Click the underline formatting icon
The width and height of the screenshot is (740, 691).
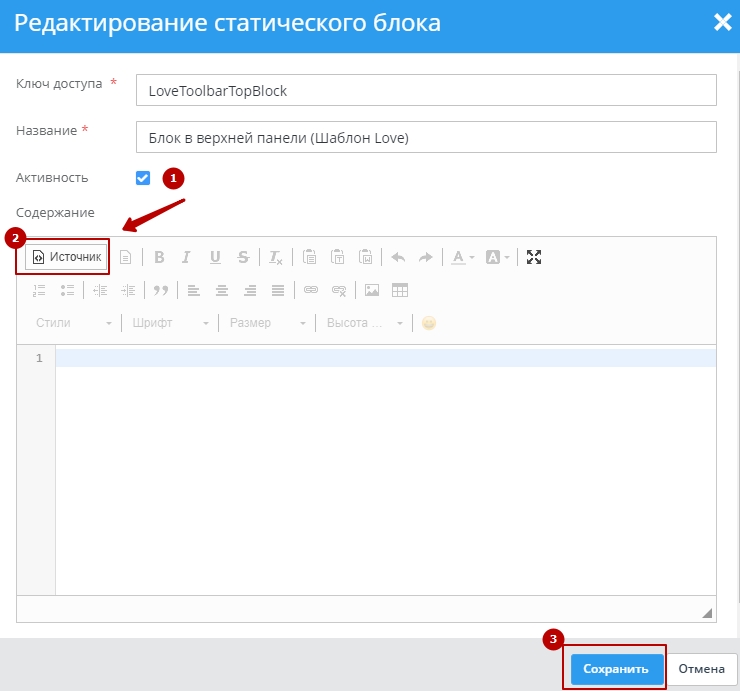[215, 257]
